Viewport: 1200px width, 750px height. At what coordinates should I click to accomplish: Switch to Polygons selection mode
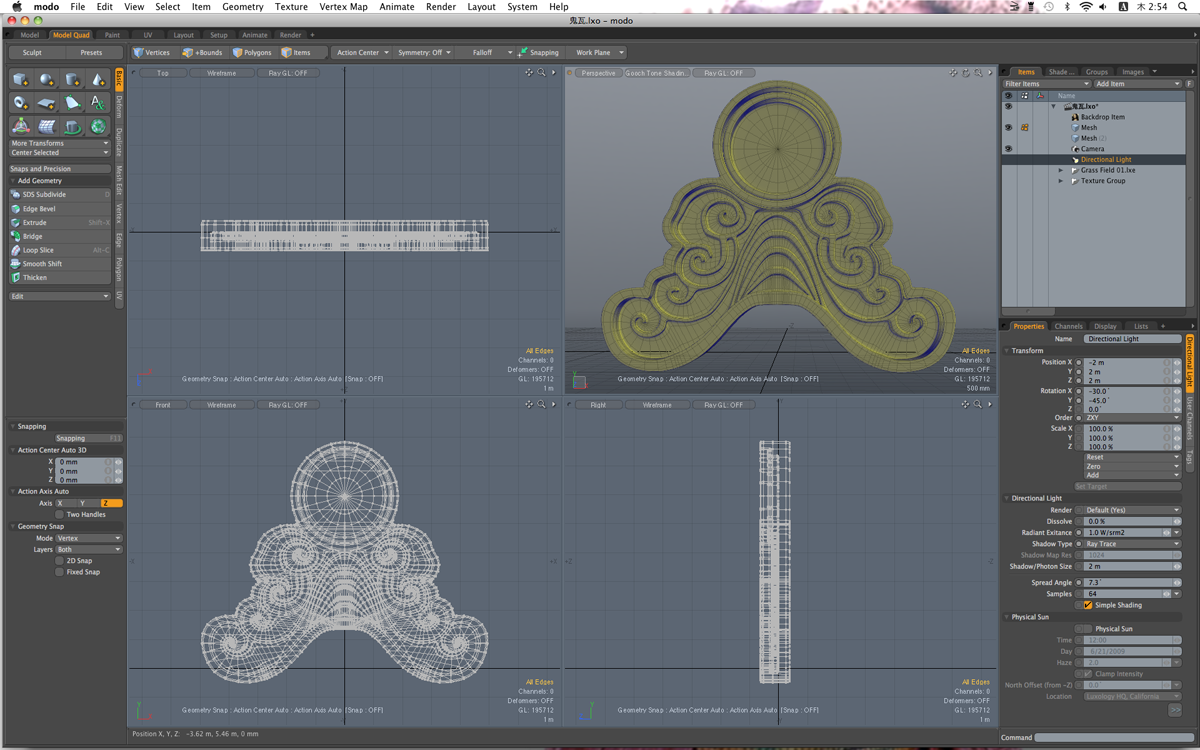(x=252, y=52)
